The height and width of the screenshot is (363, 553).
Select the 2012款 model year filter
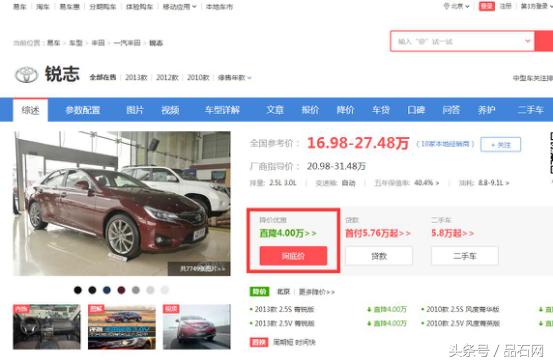pos(167,77)
